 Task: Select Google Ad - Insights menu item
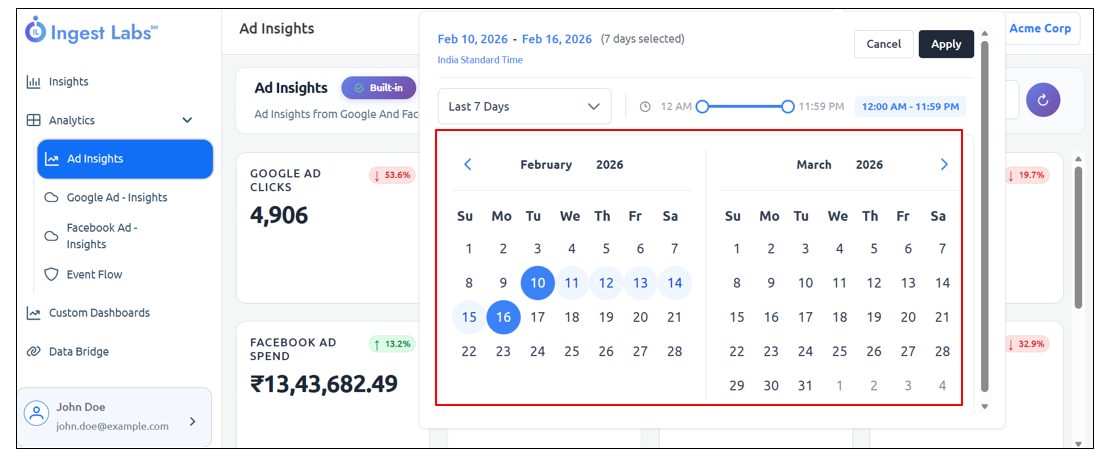[x=116, y=198]
